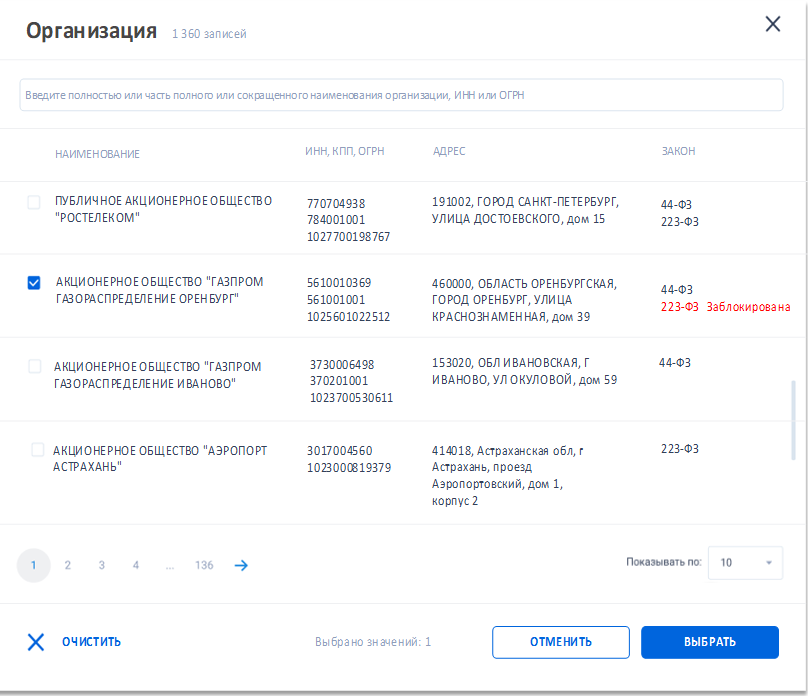Click the 44-ФЗ label in Иваново row
808x696 pixels.
coord(675,363)
